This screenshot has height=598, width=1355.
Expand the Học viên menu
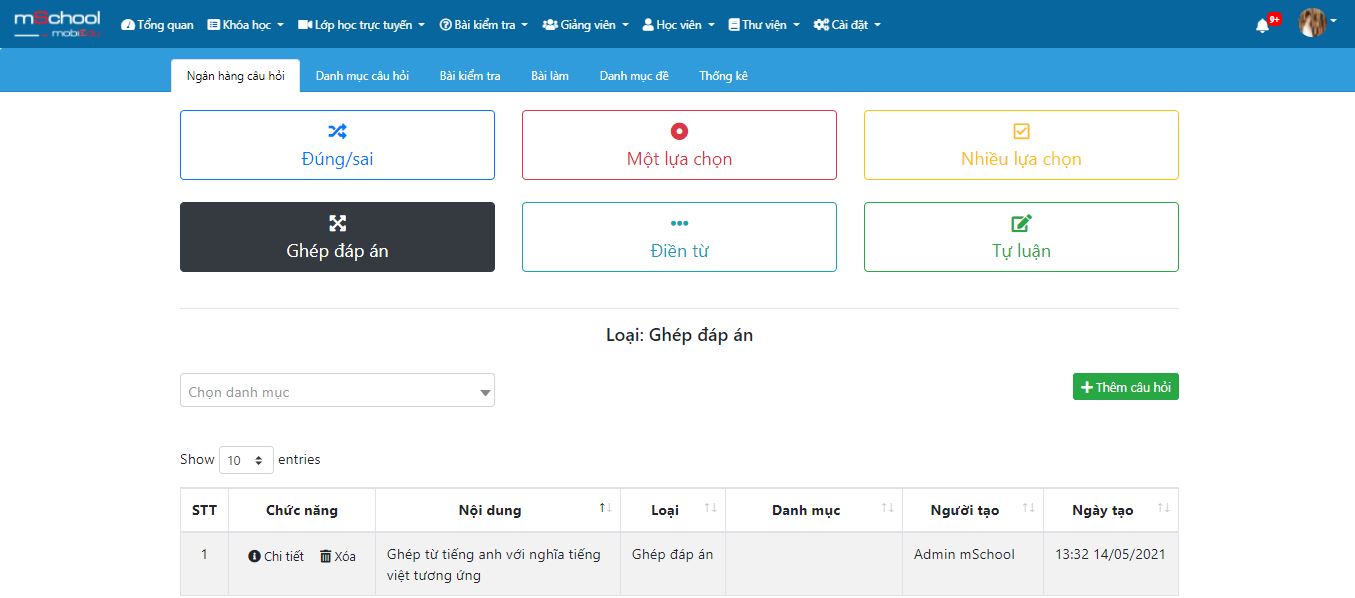click(x=679, y=25)
